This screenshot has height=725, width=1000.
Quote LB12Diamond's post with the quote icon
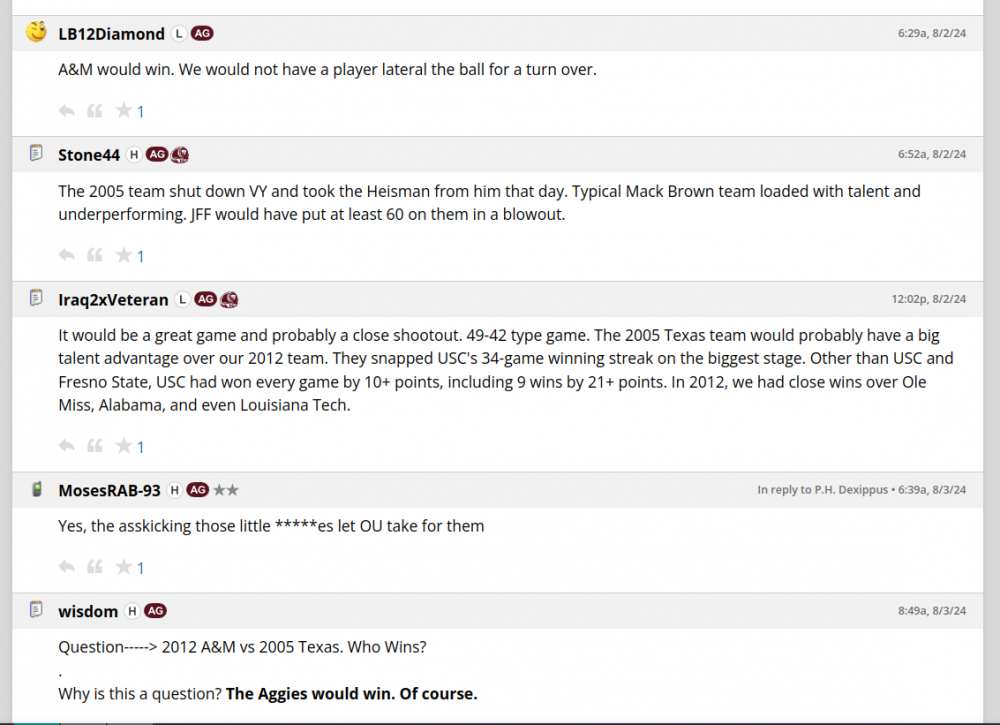coord(95,111)
